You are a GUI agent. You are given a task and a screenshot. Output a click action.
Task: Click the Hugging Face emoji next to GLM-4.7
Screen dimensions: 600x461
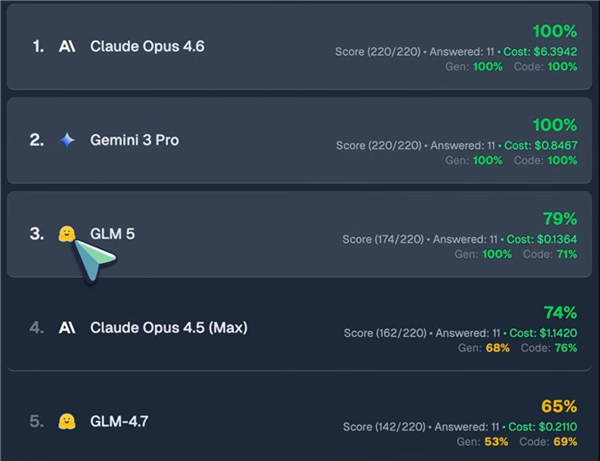67,422
